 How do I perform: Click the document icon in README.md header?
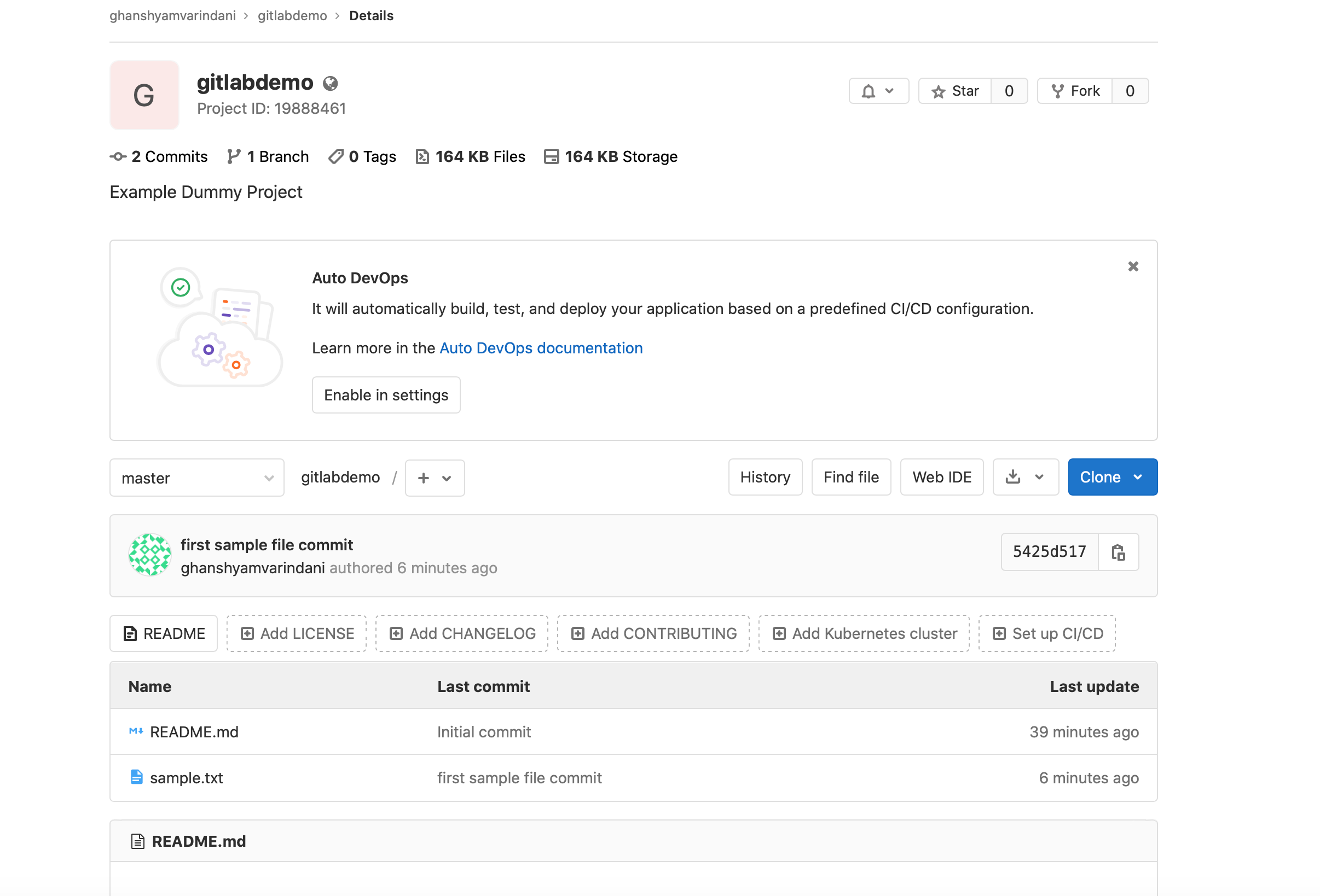[137, 841]
